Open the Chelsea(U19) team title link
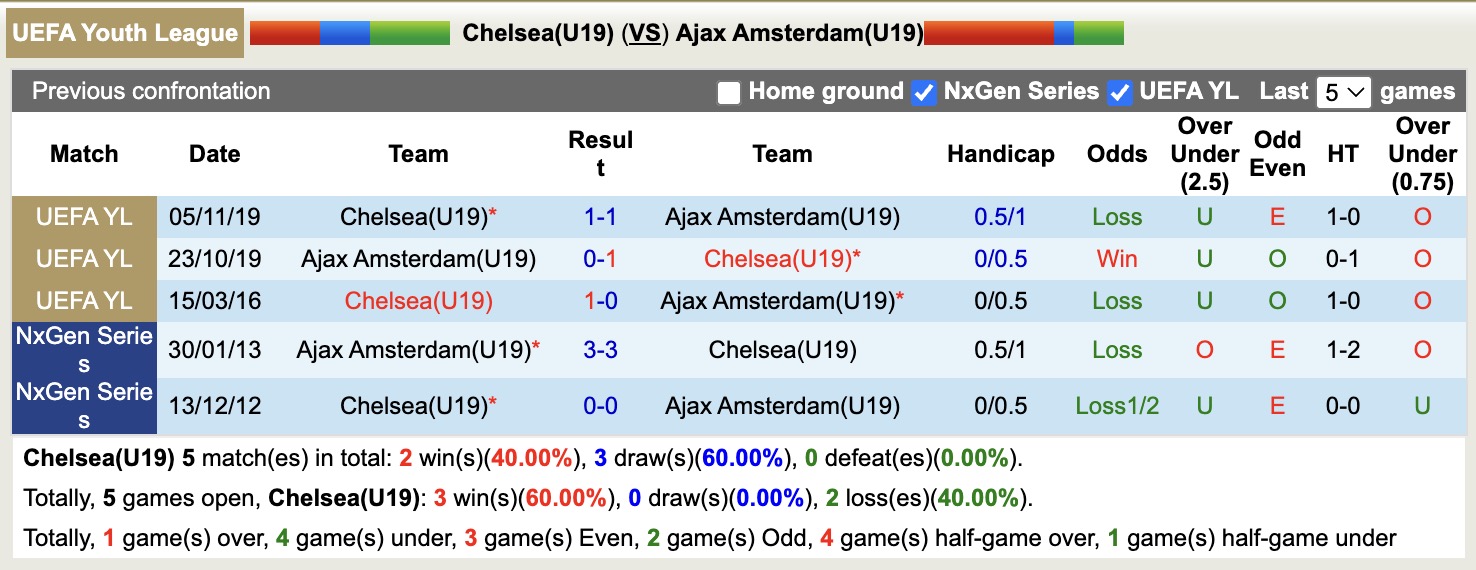The image size is (1476, 570). point(538,33)
